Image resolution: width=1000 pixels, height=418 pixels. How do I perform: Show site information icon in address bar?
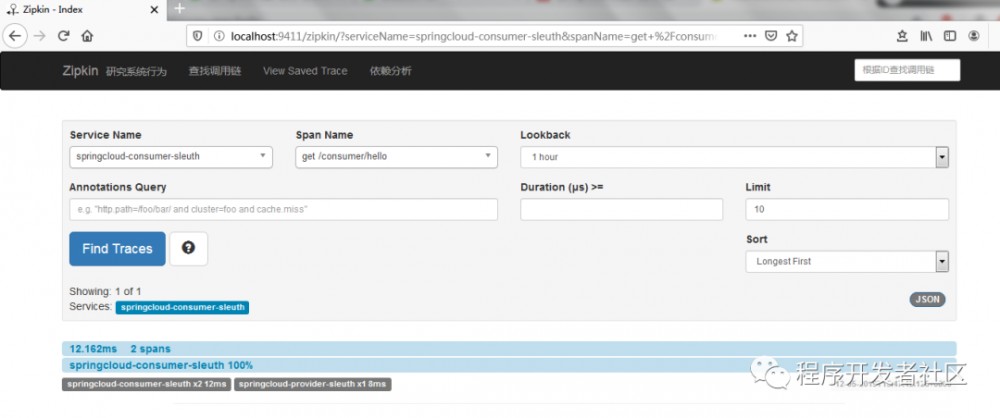coord(219,36)
